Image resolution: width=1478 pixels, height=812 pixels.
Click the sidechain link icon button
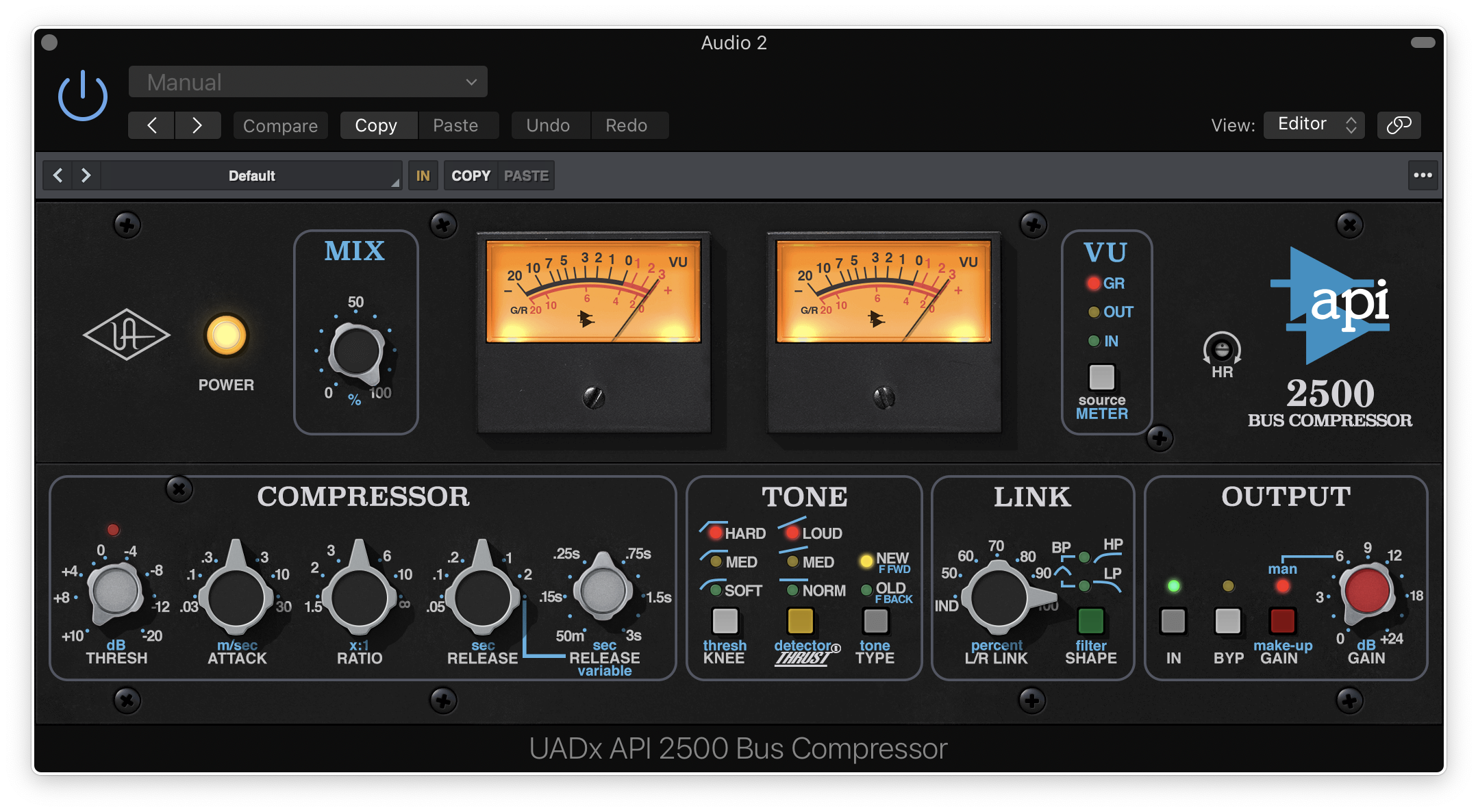pyautogui.click(x=1399, y=125)
